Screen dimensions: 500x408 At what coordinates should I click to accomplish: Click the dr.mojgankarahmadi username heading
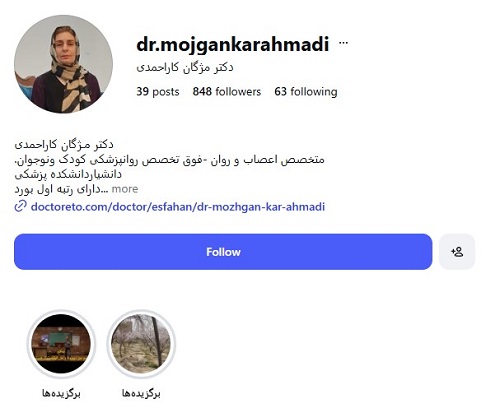click(x=233, y=44)
